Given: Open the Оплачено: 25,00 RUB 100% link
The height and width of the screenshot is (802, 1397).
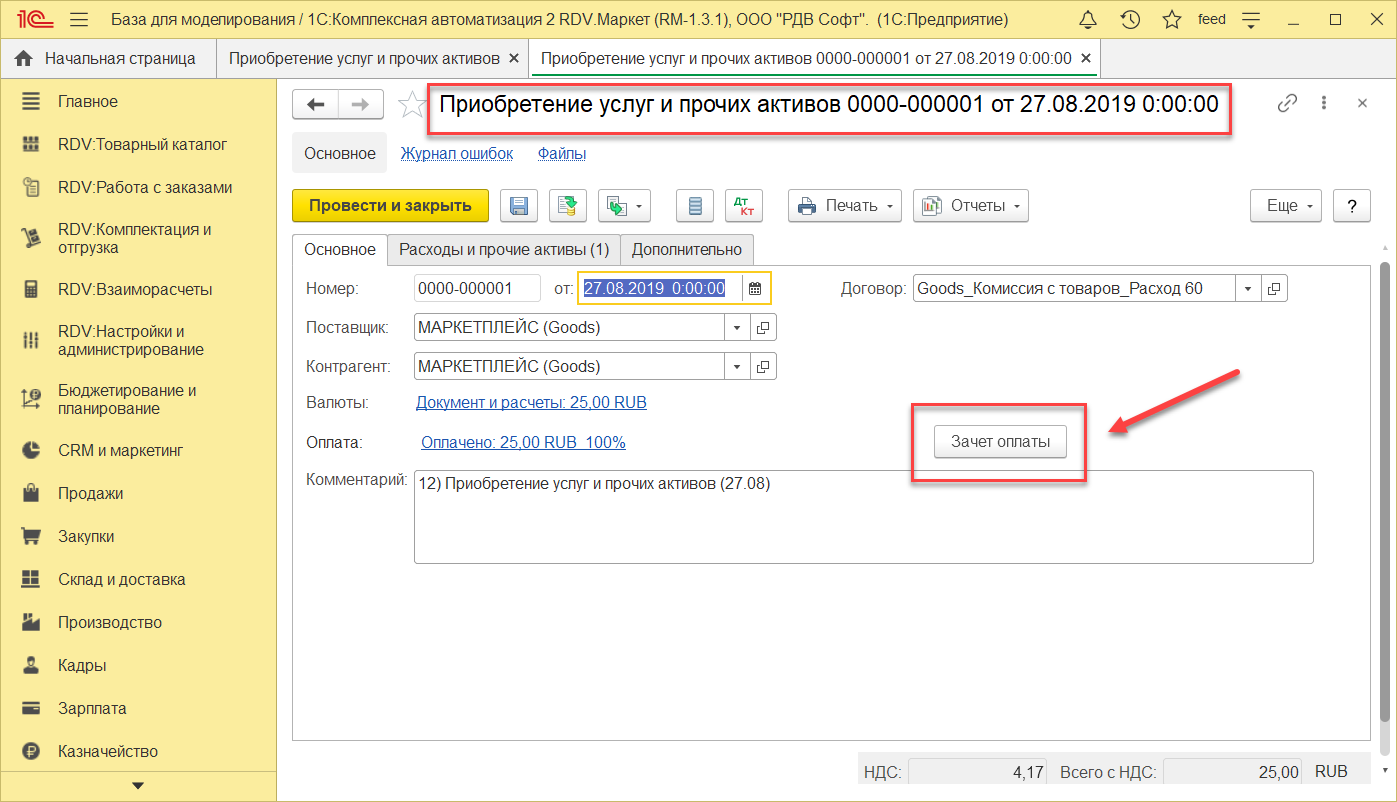Looking at the screenshot, I should tap(523, 442).
